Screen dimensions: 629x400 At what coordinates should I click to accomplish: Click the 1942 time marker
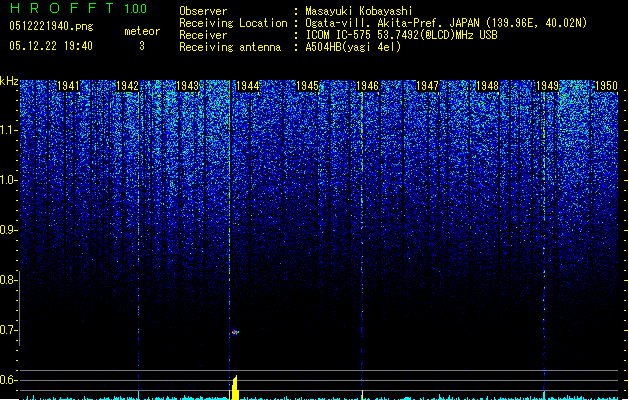click(x=127, y=86)
